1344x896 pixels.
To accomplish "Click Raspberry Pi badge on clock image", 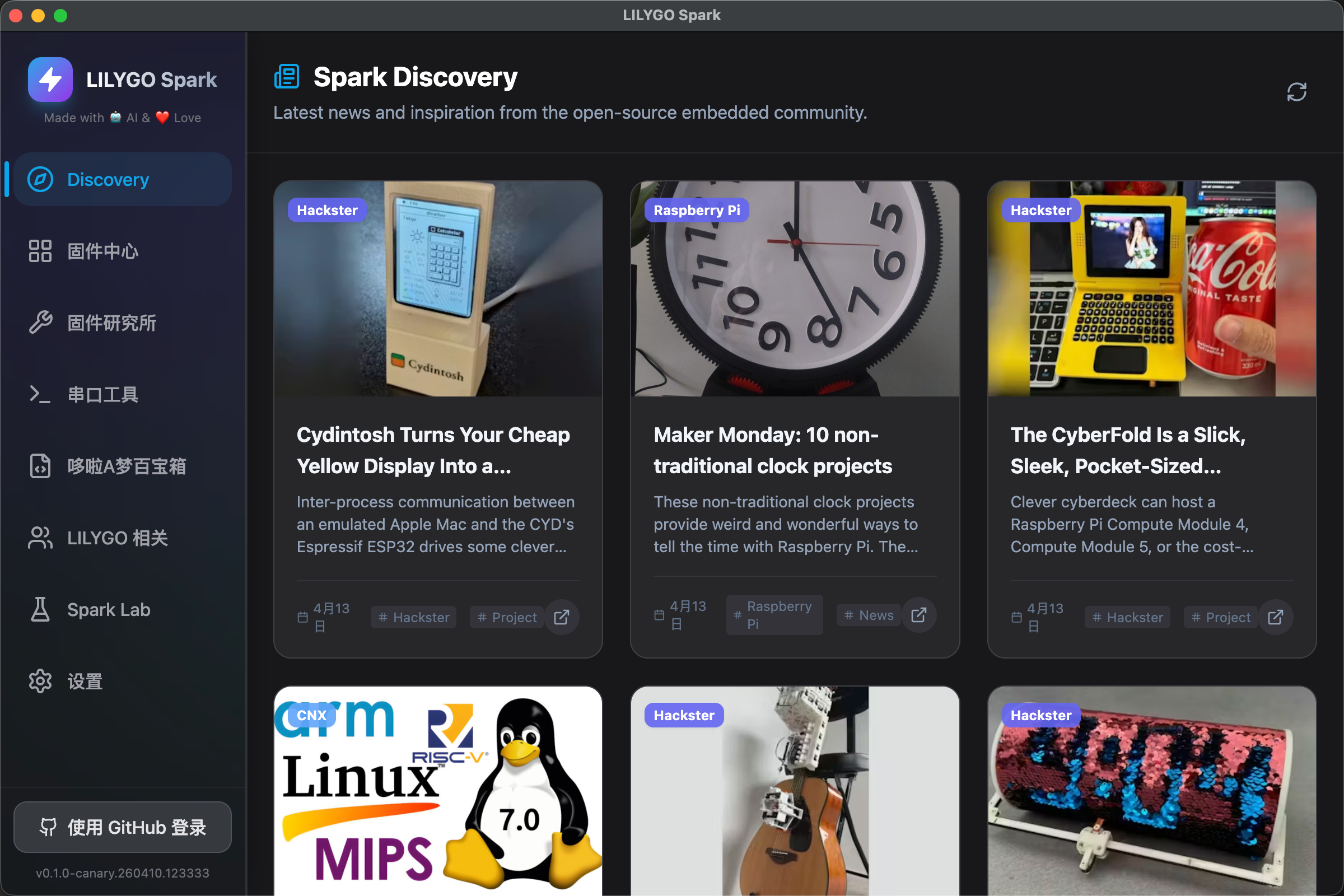I will coord(697,211).
